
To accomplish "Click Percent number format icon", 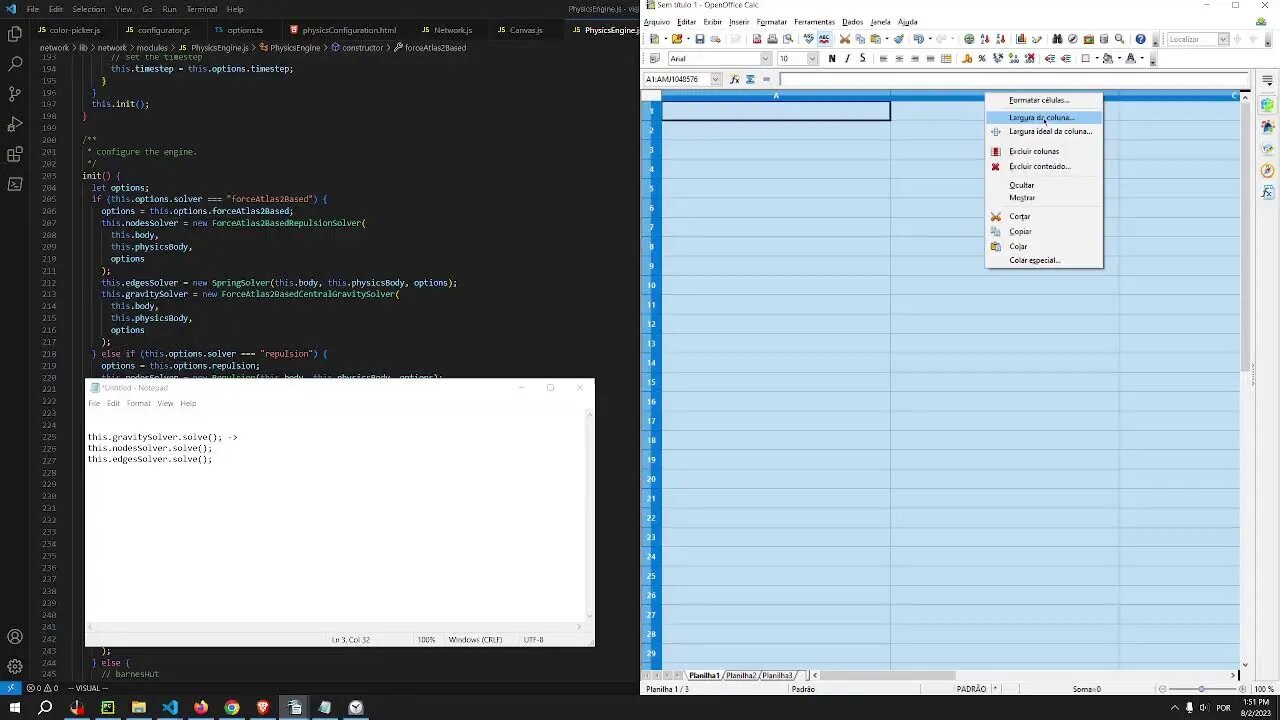I will 982,58.
